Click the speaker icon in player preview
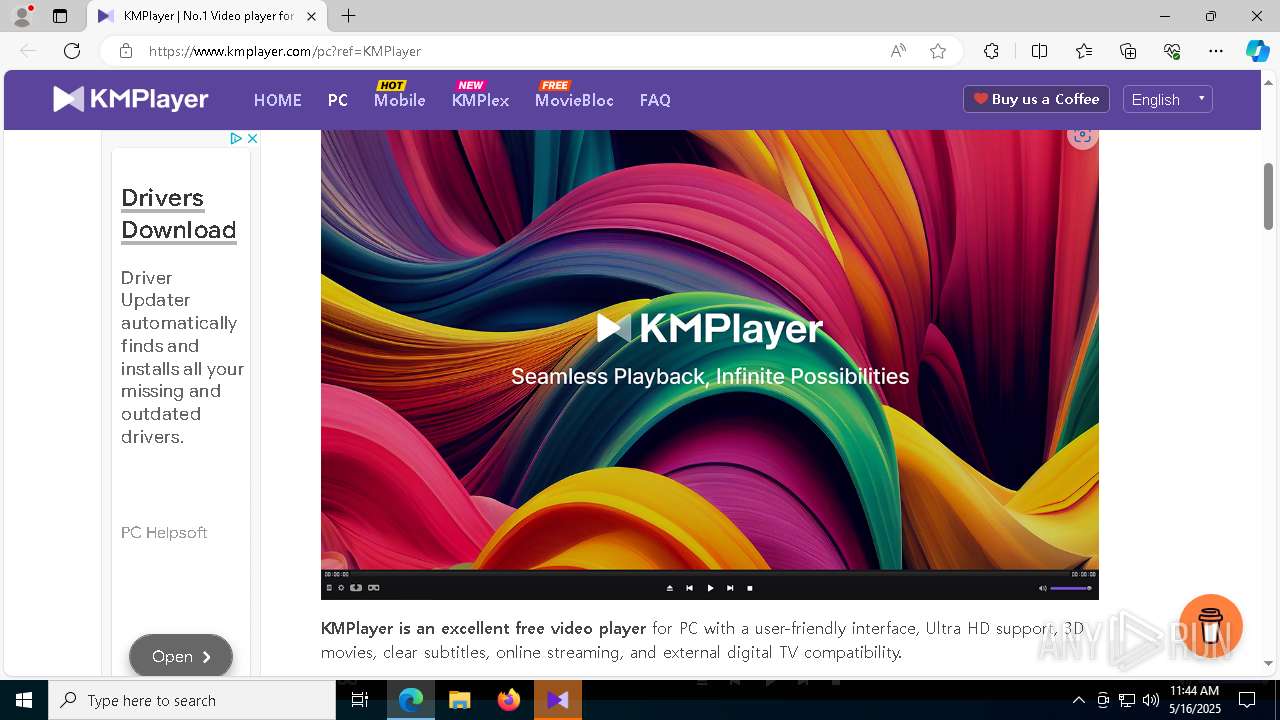This screenshot has width=1280, height=720. pyautogui.click(x=1042, y=588)
